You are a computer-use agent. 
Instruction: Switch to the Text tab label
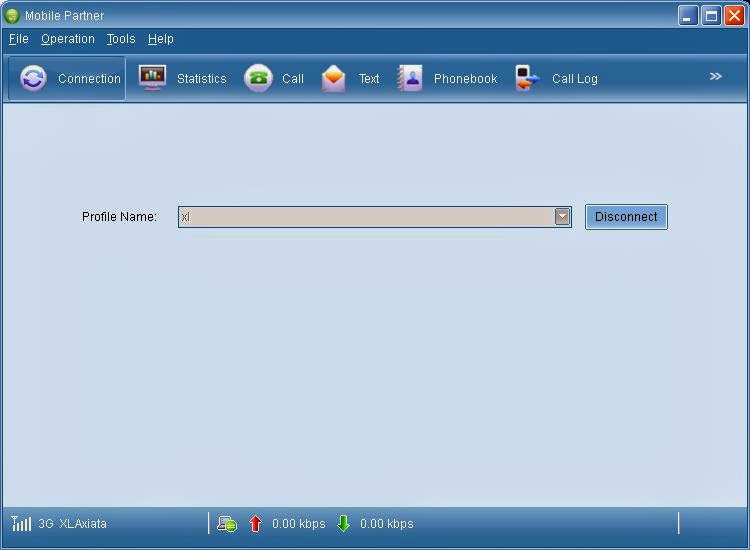coord(369,78)
